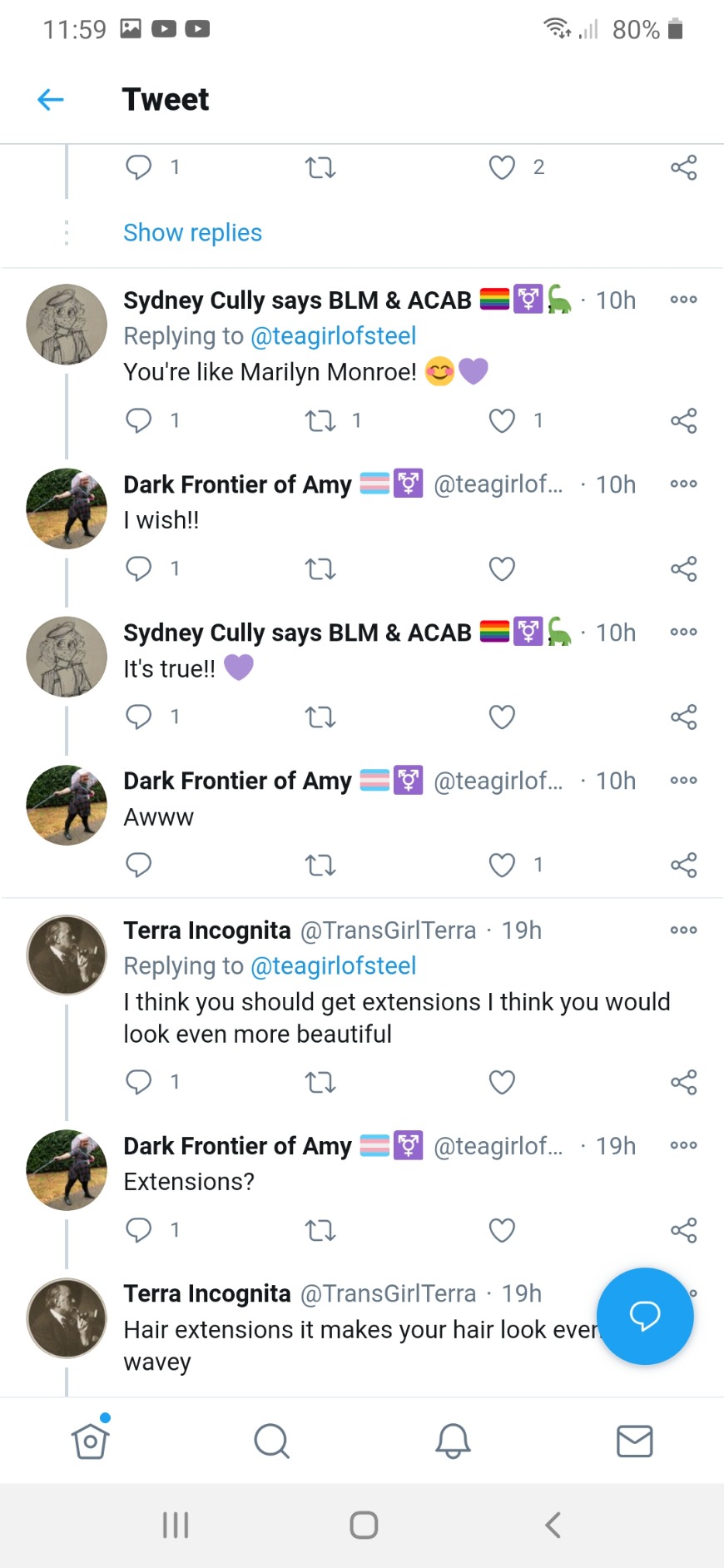Open Direct Messages envelope tab
This screenshot has width=724, height=1568.
[634, 1441]
